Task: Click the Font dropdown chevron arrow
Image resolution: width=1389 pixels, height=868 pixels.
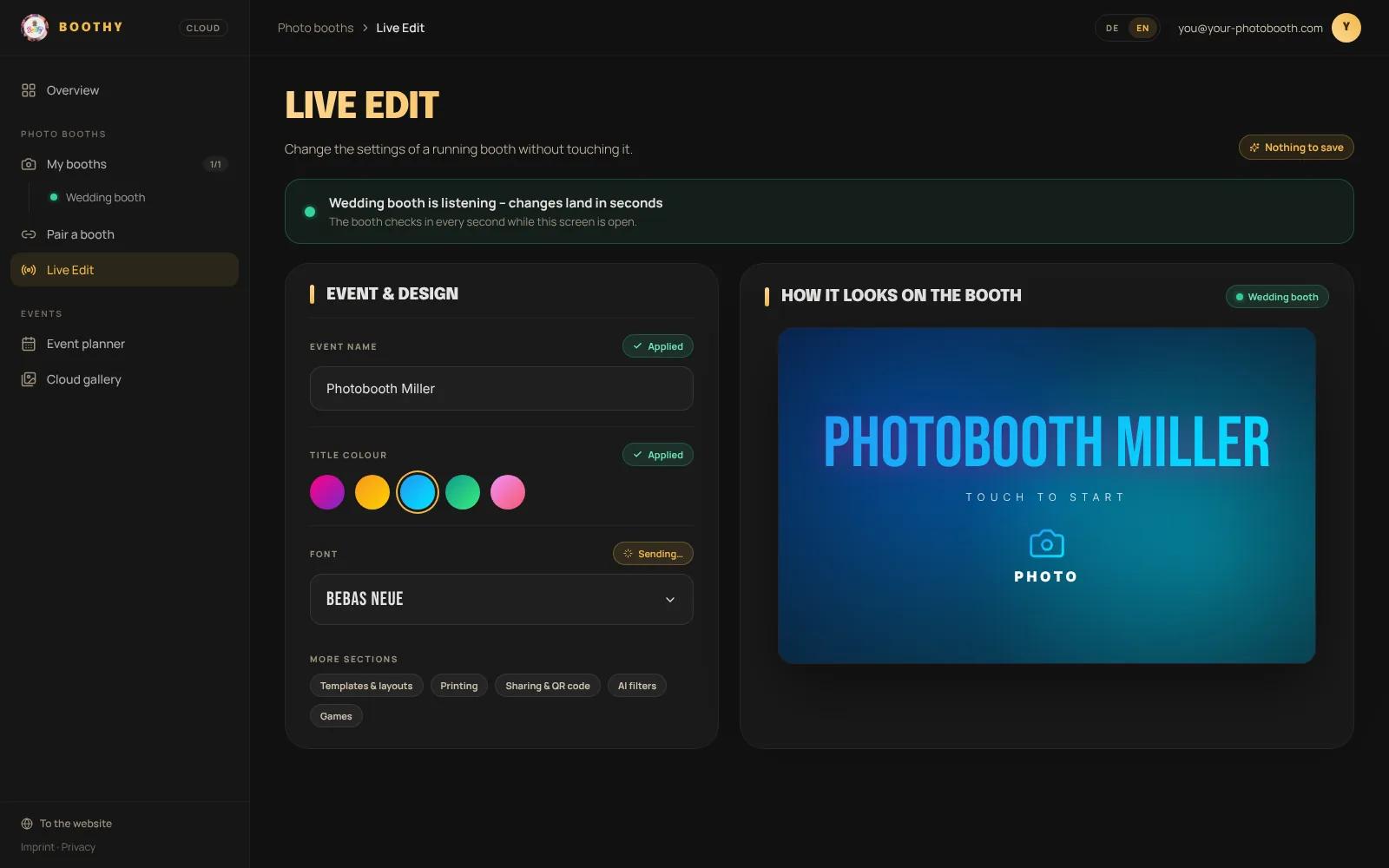Action: pyautogui.click(x=670, y=600)
